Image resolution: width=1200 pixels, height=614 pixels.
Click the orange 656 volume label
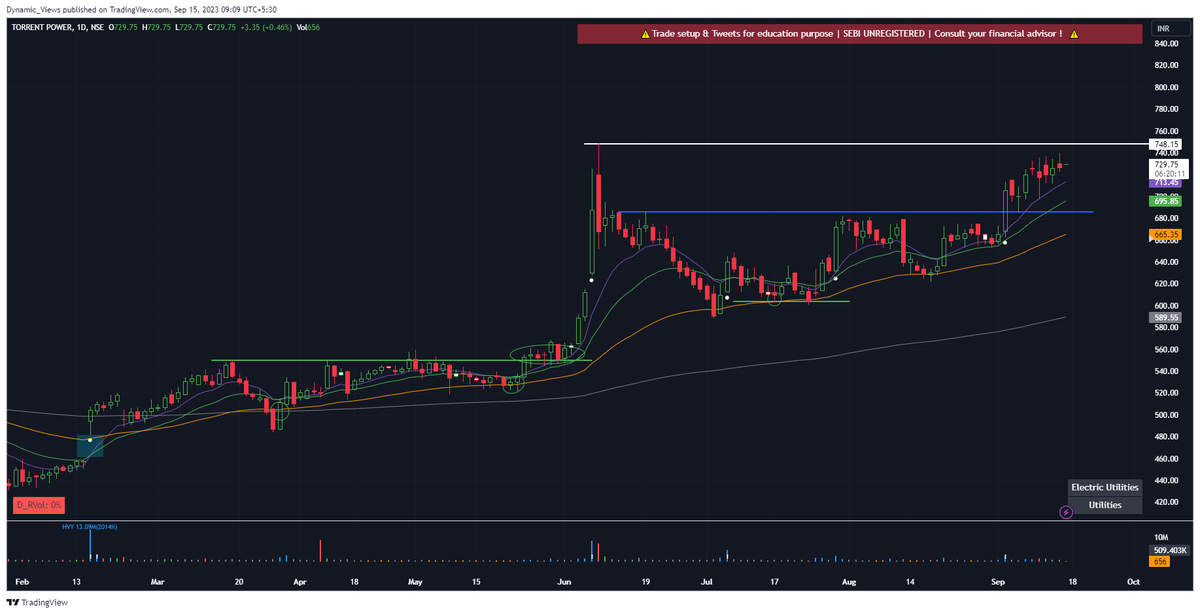pos(1159,562)
